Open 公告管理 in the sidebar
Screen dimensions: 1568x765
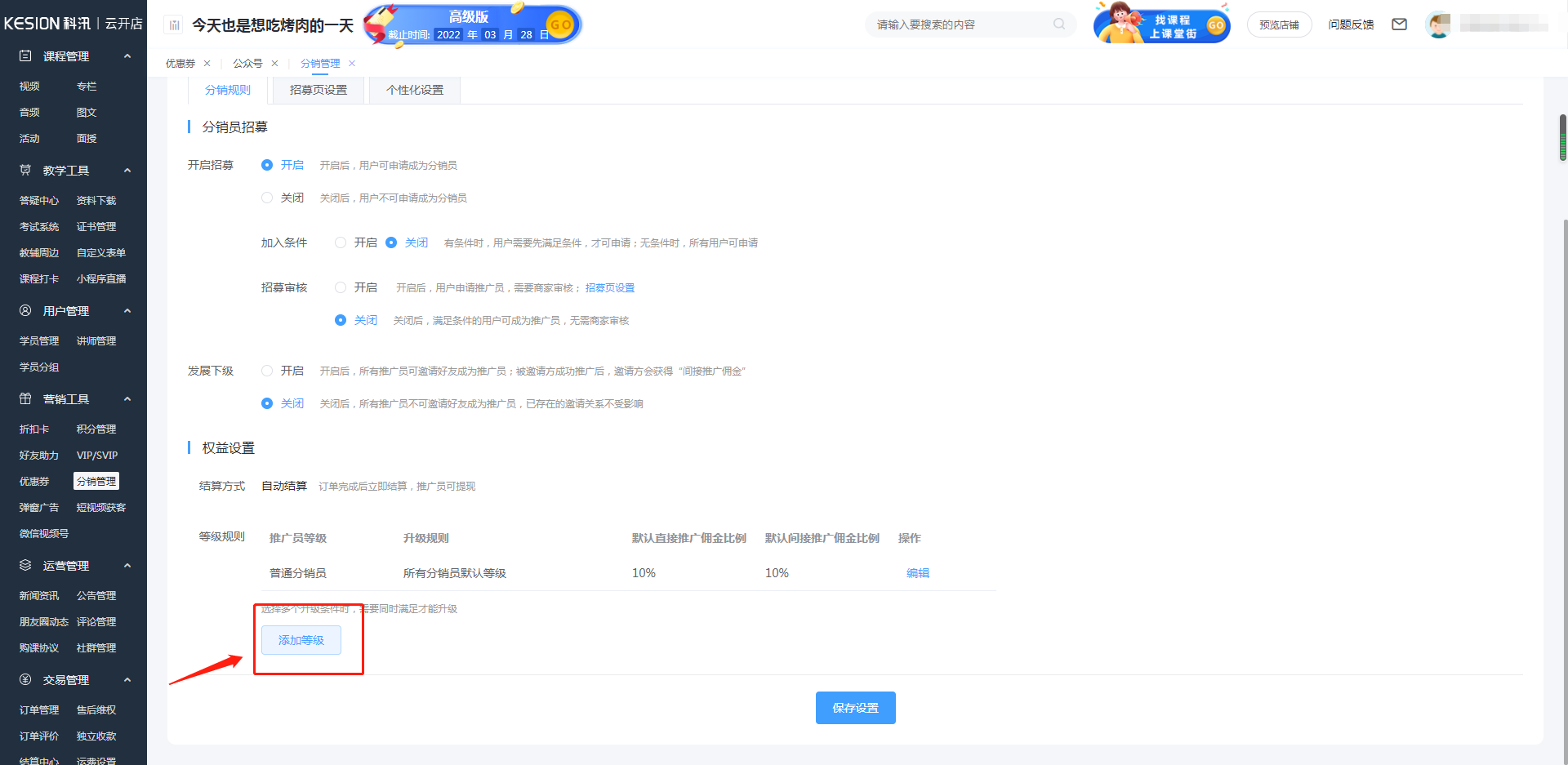click(96, 596)
